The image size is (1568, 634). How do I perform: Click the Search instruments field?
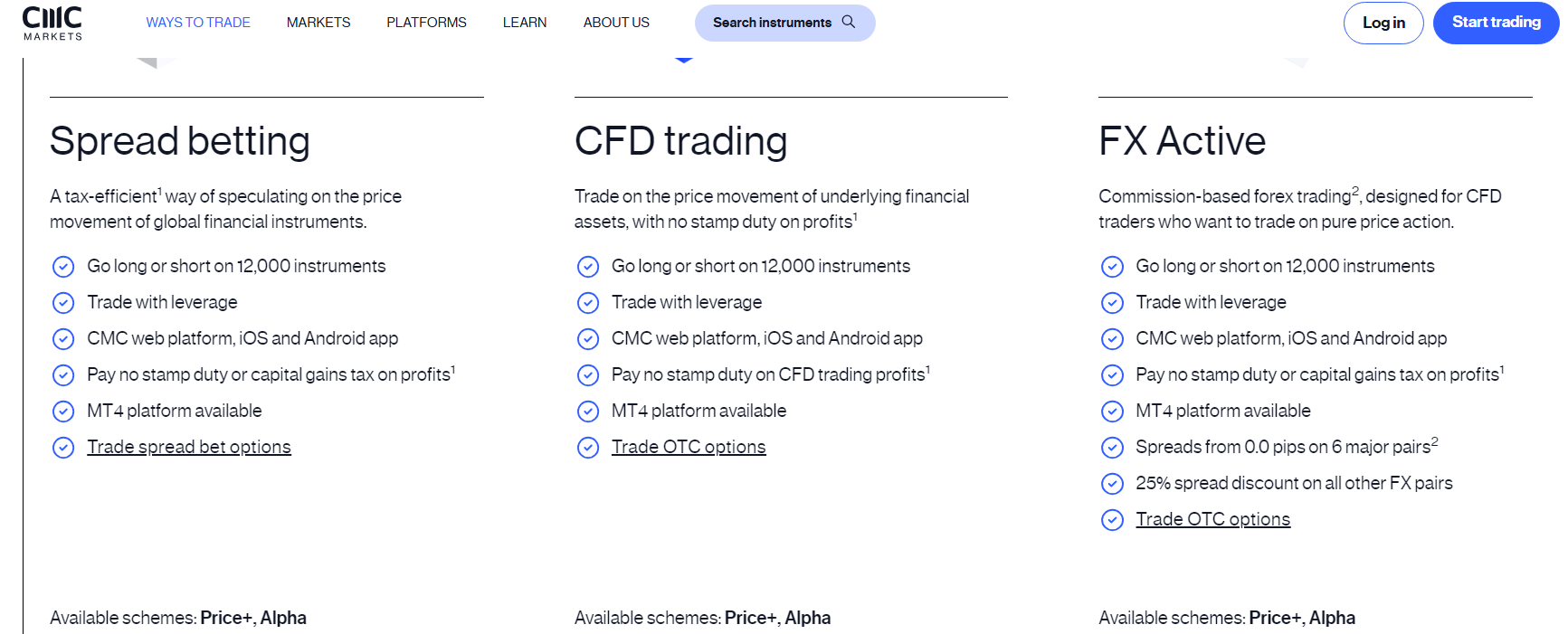[772, 23]
